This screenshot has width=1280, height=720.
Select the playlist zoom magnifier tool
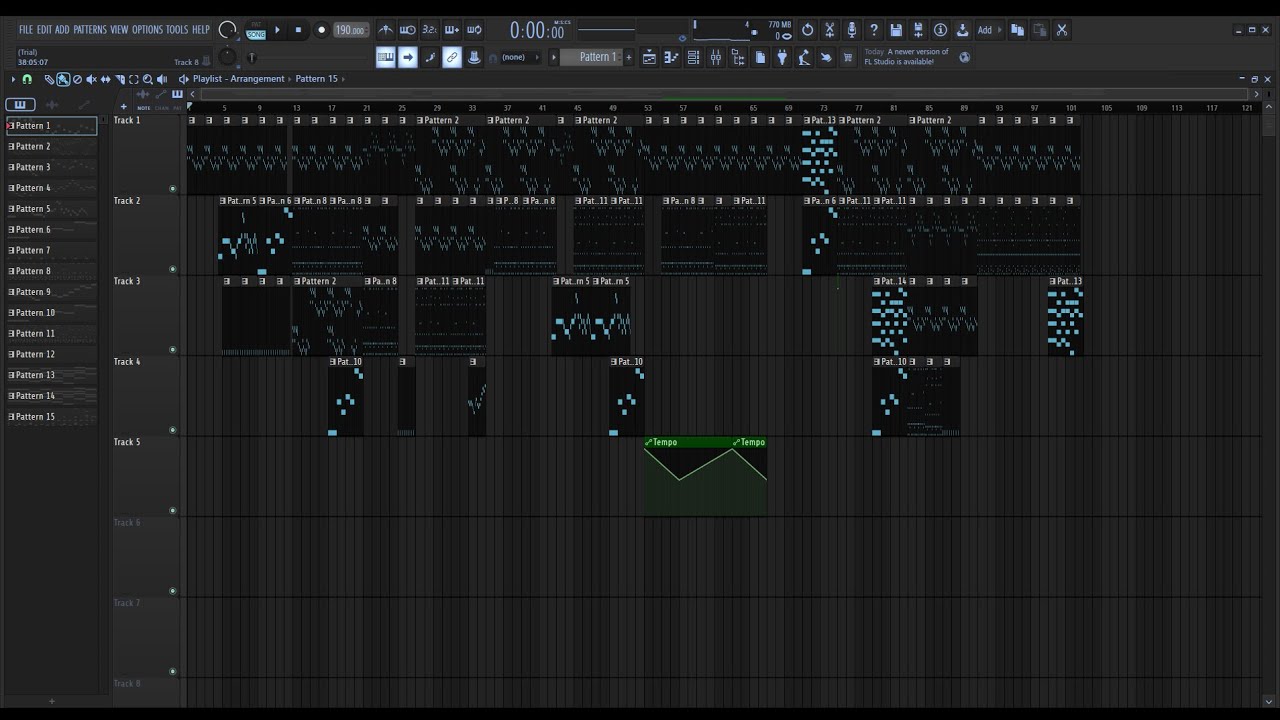147,79
